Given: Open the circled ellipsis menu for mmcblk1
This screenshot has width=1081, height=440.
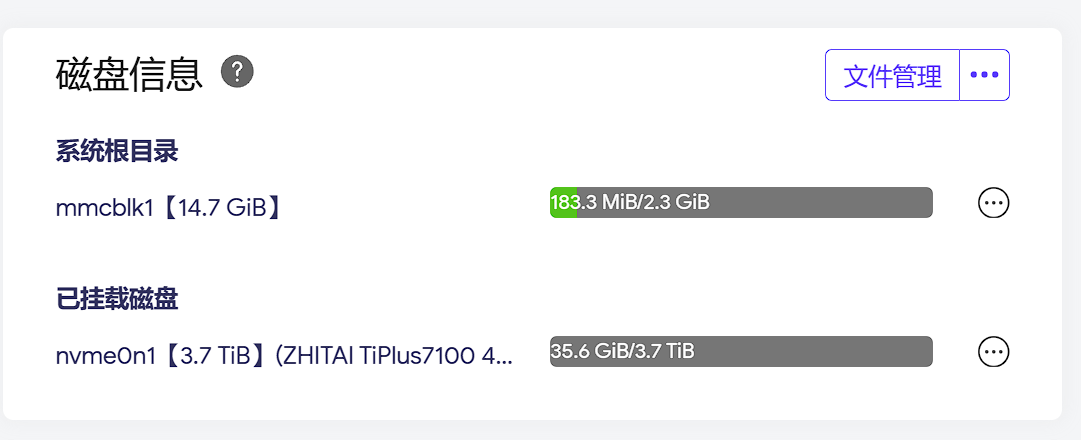Looking at the screenshot, I should (x=993, y=203).
